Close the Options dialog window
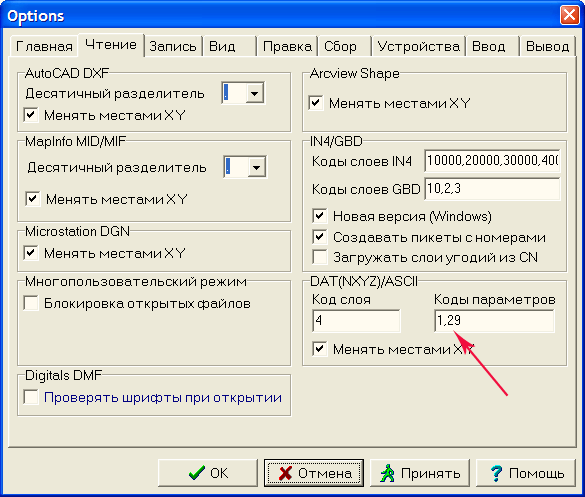The height and width of the screenshot is (497, 585). click(569, 15)
